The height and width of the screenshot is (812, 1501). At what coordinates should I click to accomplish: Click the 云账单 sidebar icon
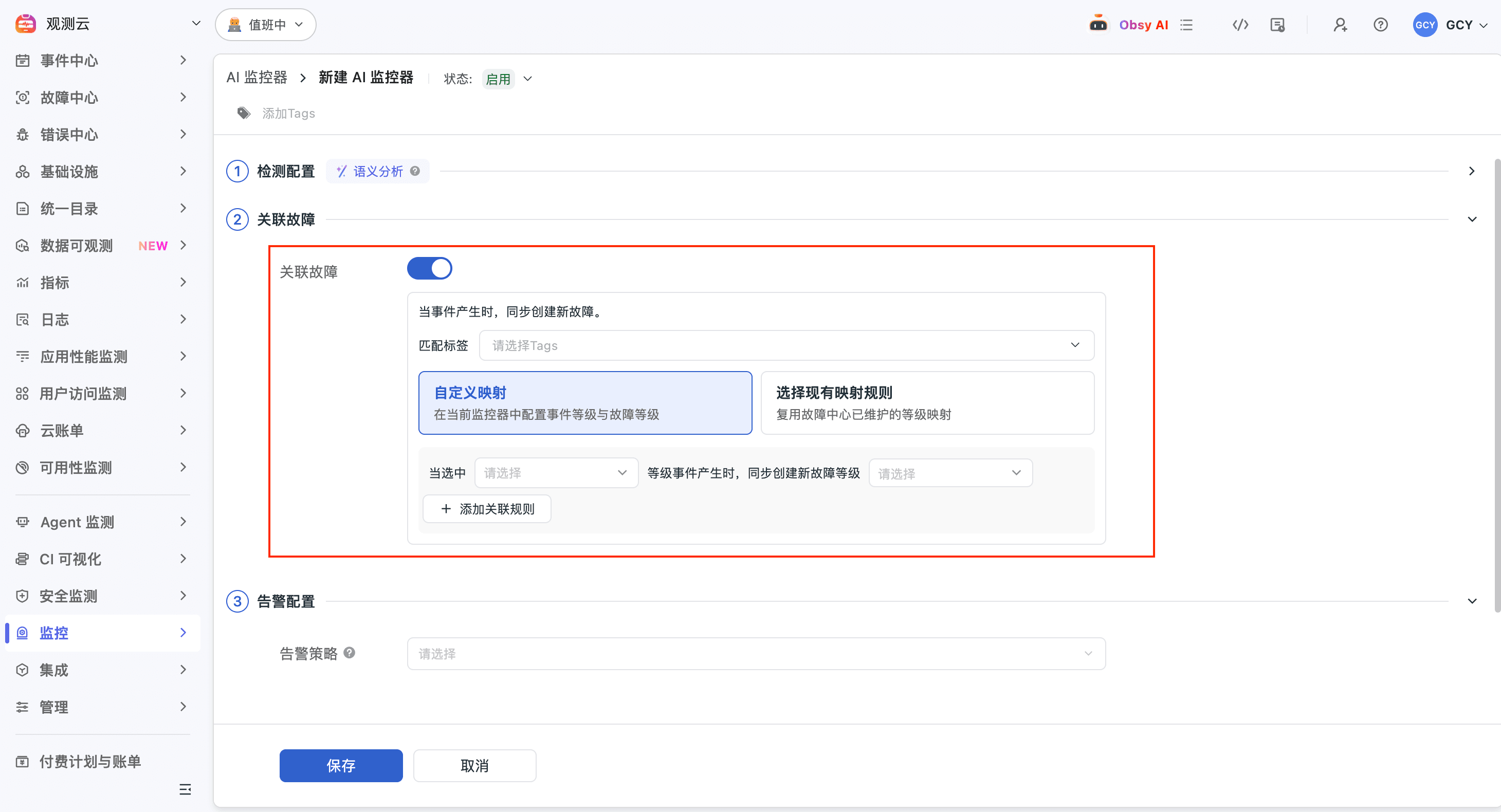click(22, 431)
